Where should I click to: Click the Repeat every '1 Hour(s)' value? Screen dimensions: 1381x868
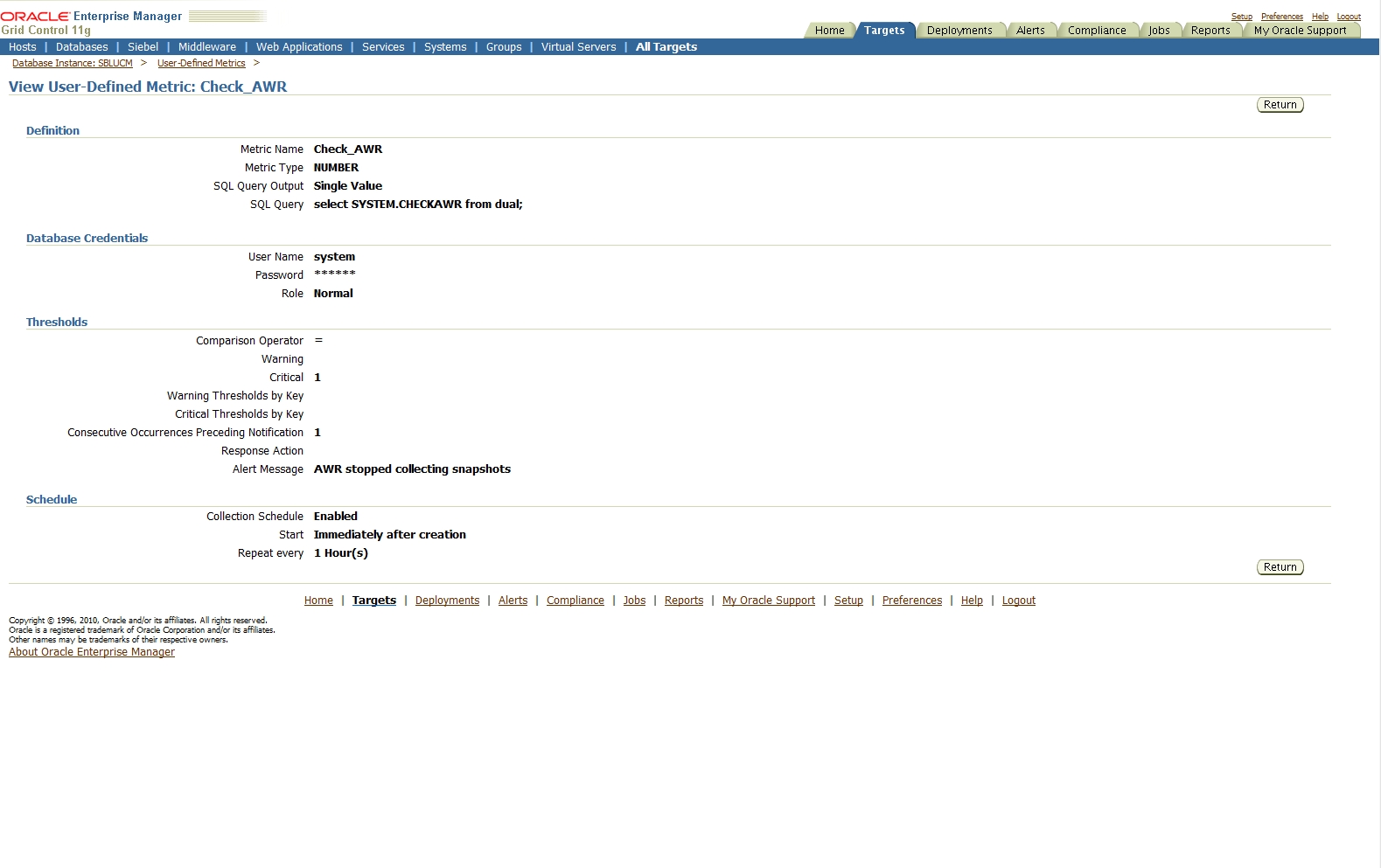click(x=341, y=553)
